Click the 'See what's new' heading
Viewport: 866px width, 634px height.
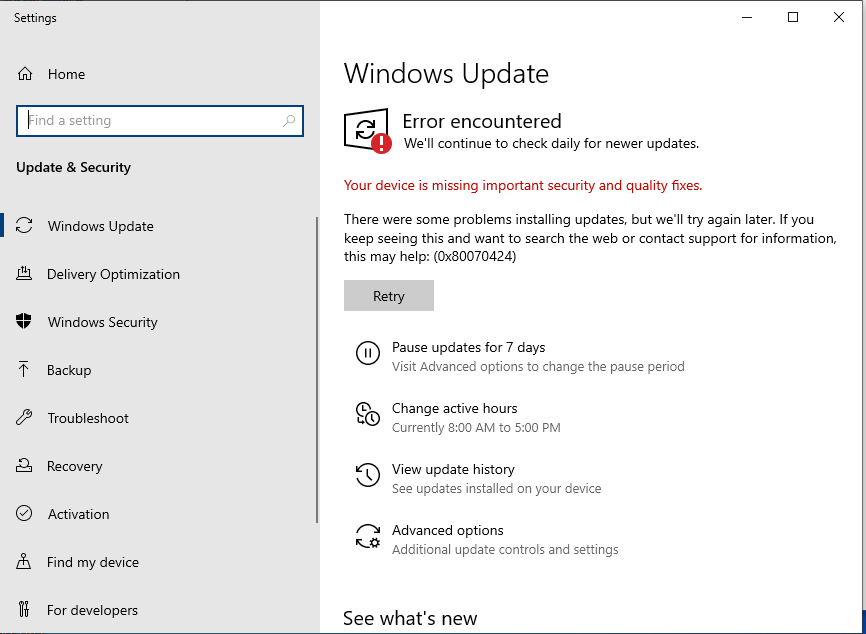(410, 619)
